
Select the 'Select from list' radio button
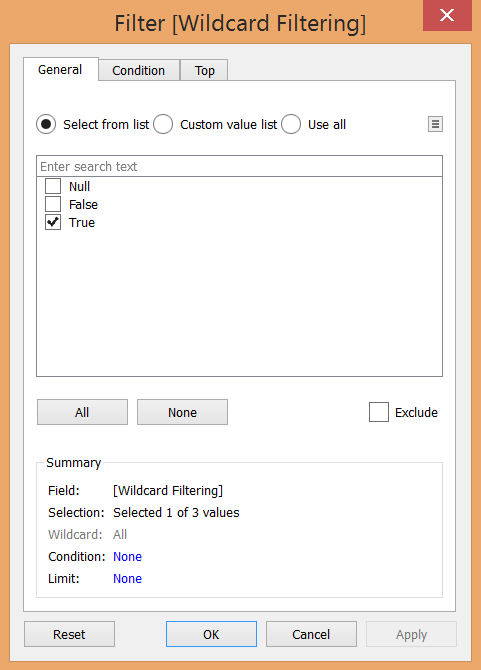(46, 124)
